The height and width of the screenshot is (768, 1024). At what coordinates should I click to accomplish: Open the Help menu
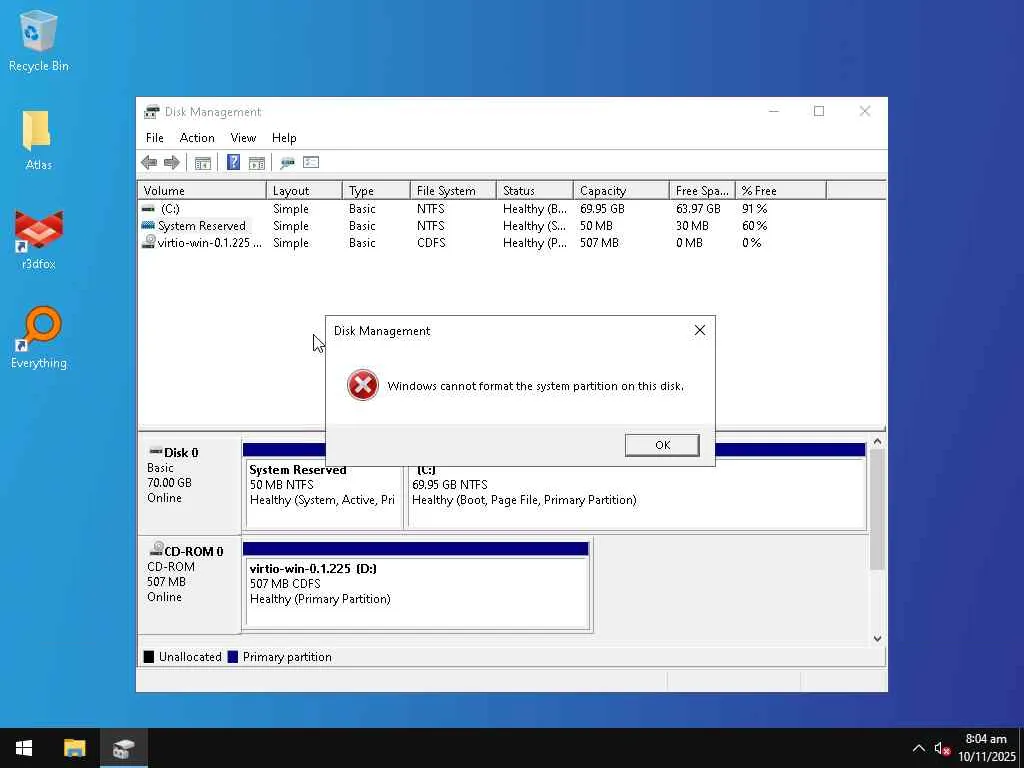284,138
